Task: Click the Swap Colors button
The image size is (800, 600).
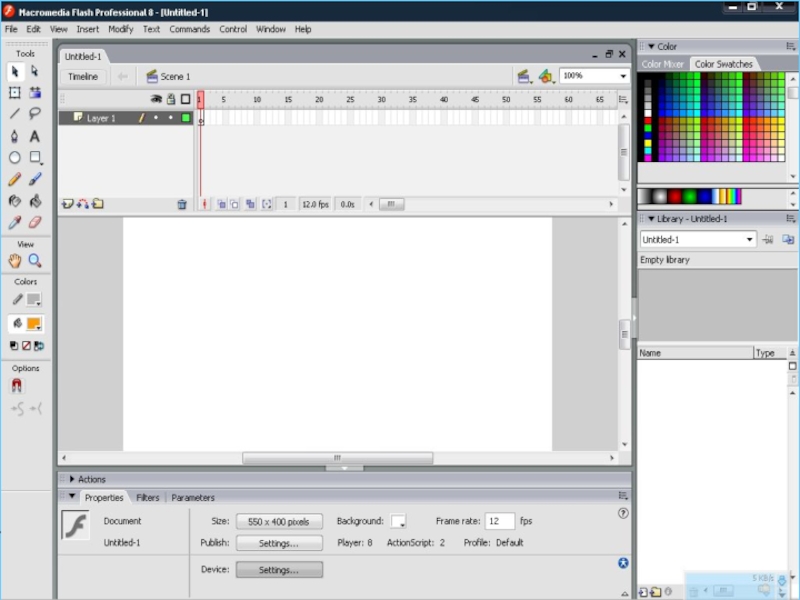Action: (x=39, y=346)
